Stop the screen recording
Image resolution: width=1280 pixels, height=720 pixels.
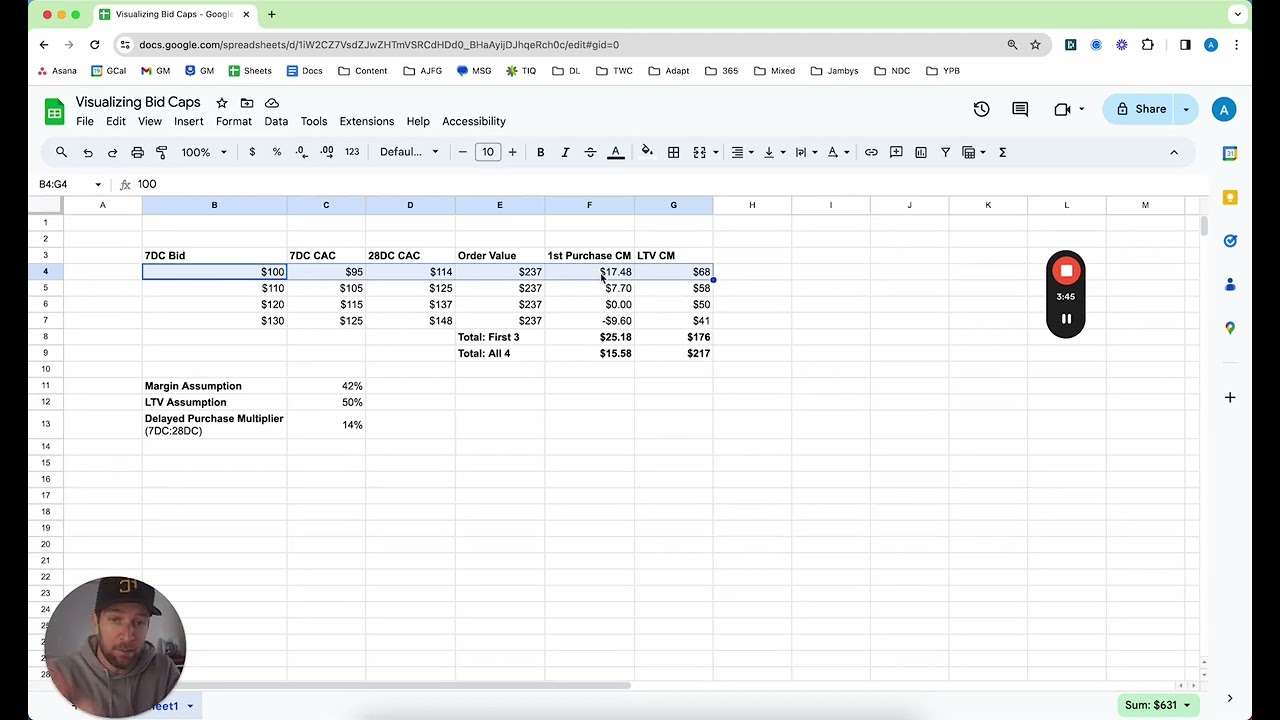tap(1066, 271)
